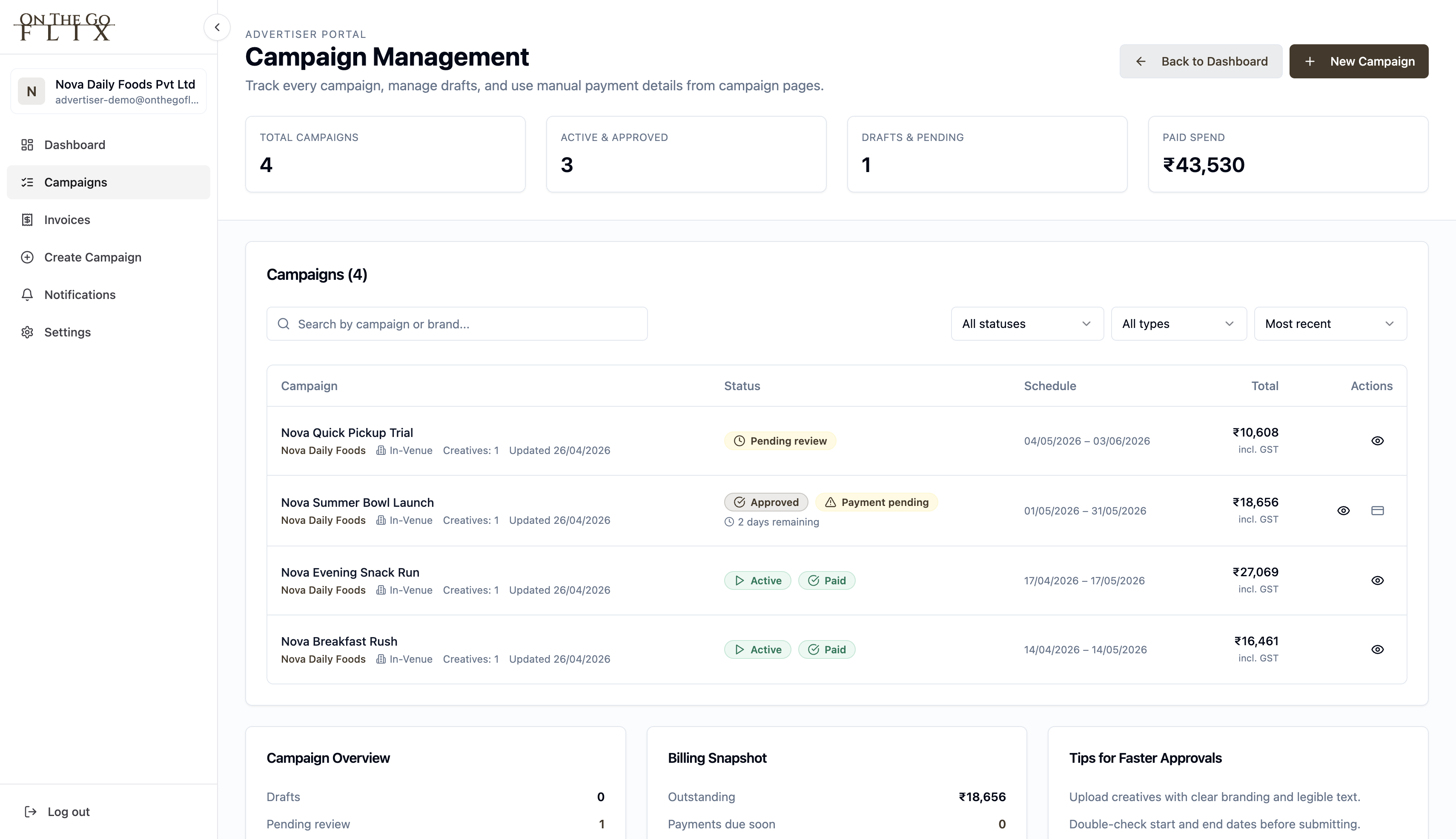
Task: Click the N avatar for Nova Daily Foods
Action: pyautogui.click(x=31, y=91)
